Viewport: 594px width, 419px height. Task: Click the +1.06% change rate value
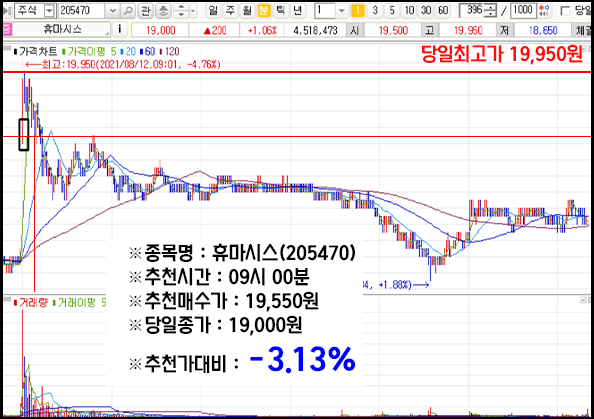pyautogui.click(x=262, y=30)
